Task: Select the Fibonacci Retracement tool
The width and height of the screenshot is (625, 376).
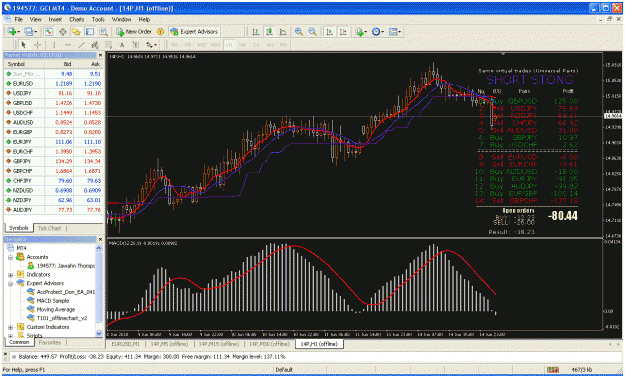Action: click(108, 45)
